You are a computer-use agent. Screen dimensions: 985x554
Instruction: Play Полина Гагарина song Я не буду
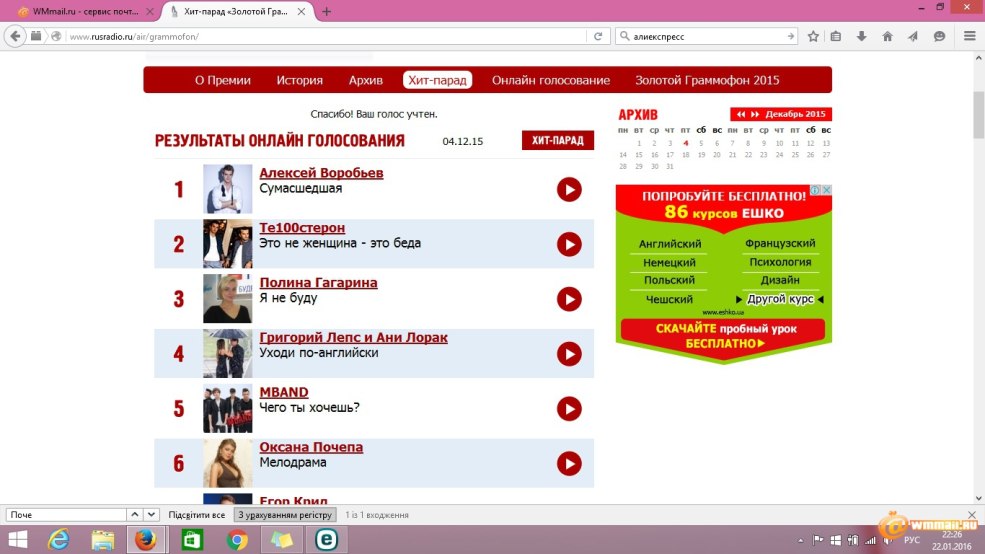(x=569, y=299)
